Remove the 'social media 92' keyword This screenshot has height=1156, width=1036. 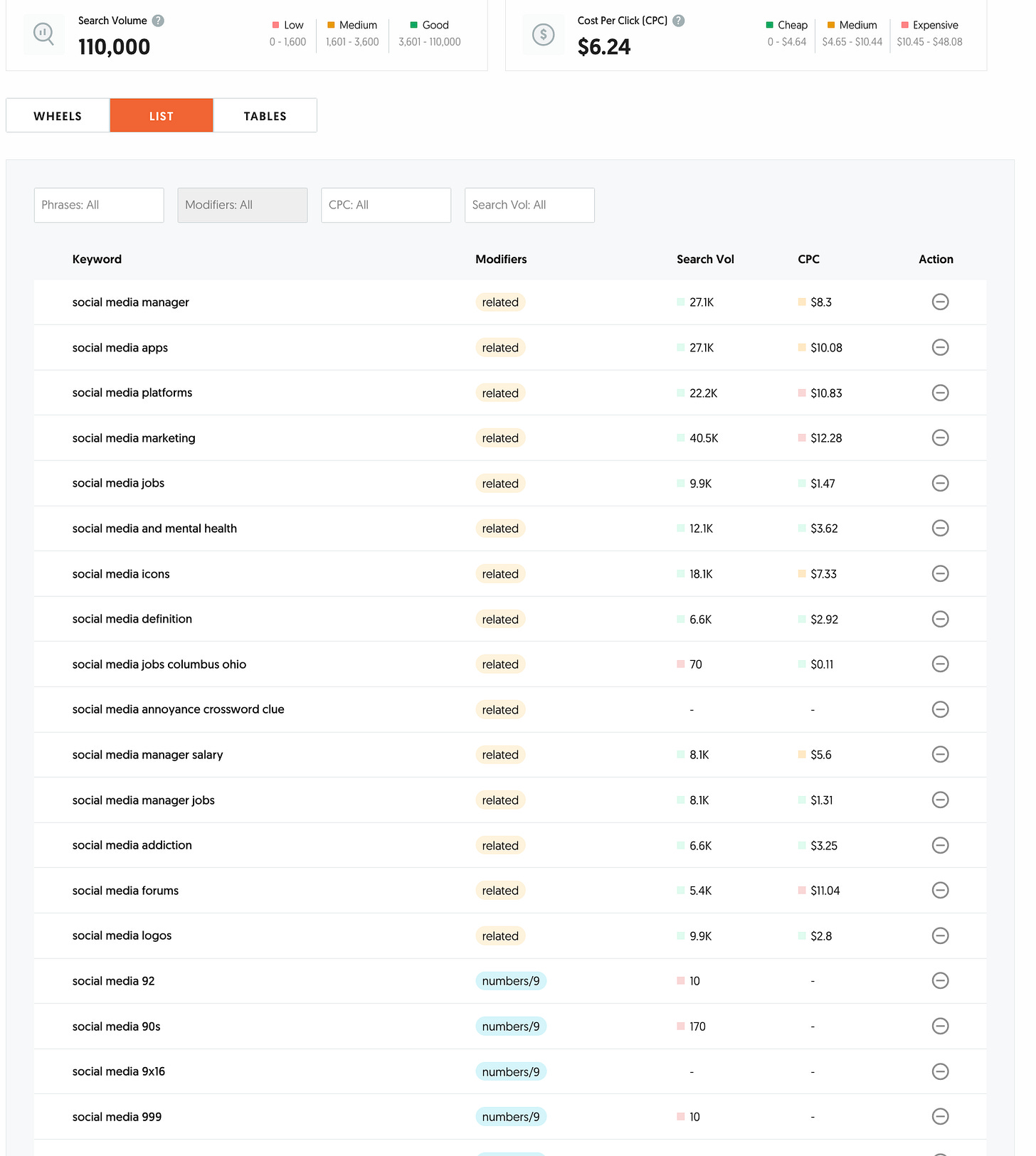(x=940, y=980)
